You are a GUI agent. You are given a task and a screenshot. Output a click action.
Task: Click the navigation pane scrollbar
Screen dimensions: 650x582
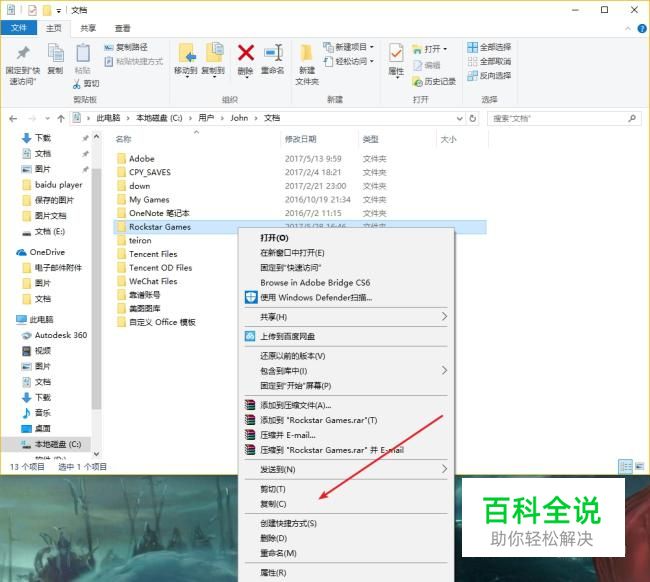click(96, 290)
